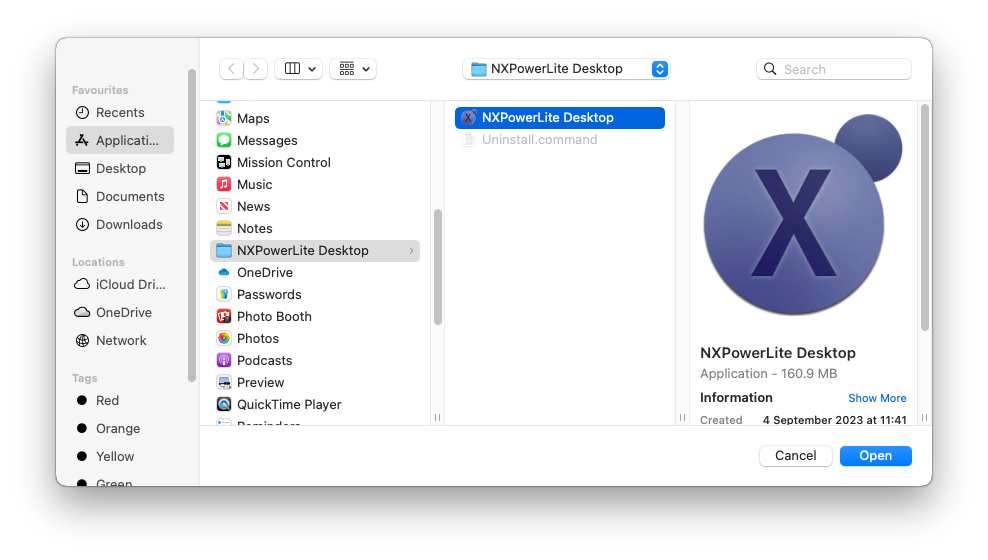Open the NXPowerLite Desktop location popup

click(566, 69)
